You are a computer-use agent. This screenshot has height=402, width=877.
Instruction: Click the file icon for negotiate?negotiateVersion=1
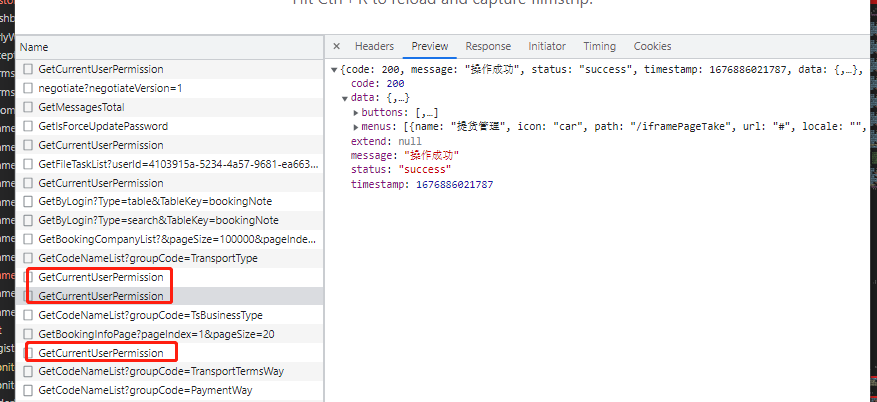[x=28, y=88]
